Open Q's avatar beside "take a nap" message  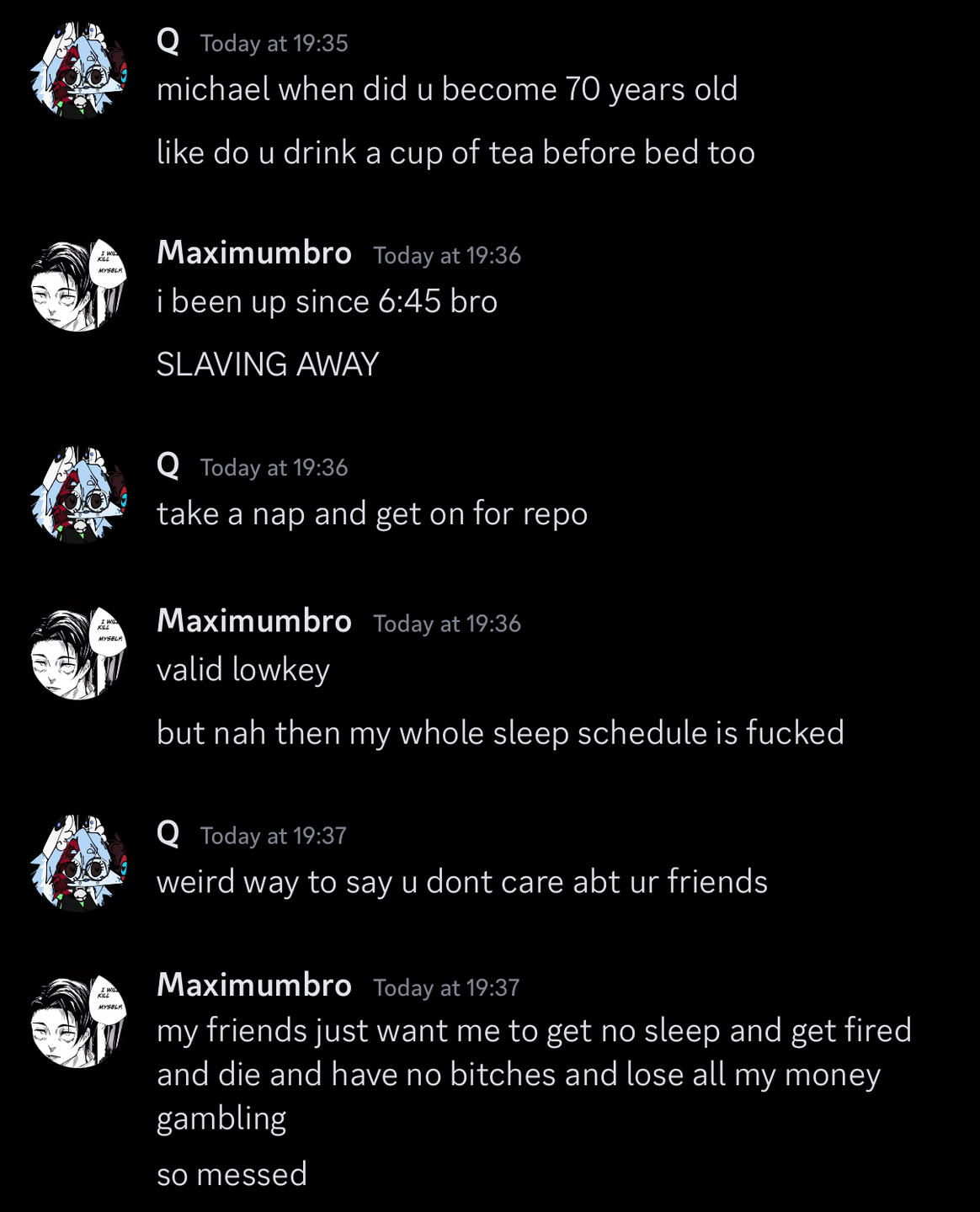pos(78,495)
